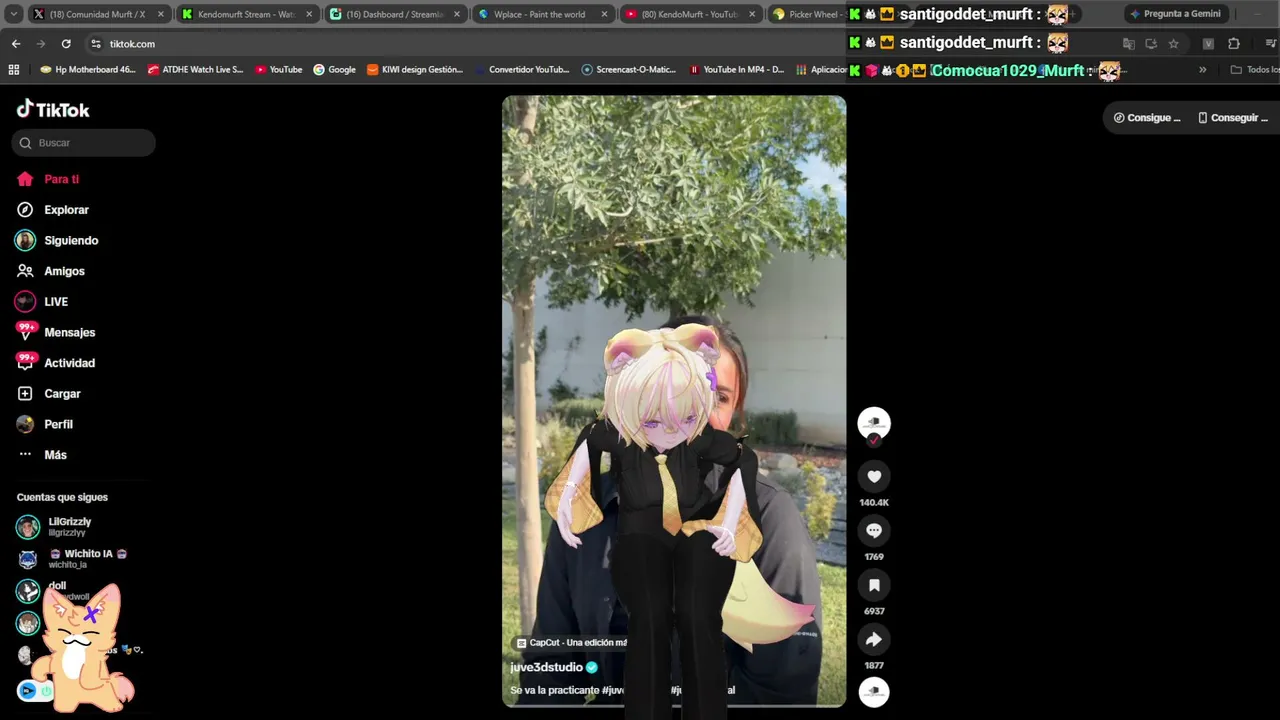Close the Comunidad Murft X tab

point(161,14)
